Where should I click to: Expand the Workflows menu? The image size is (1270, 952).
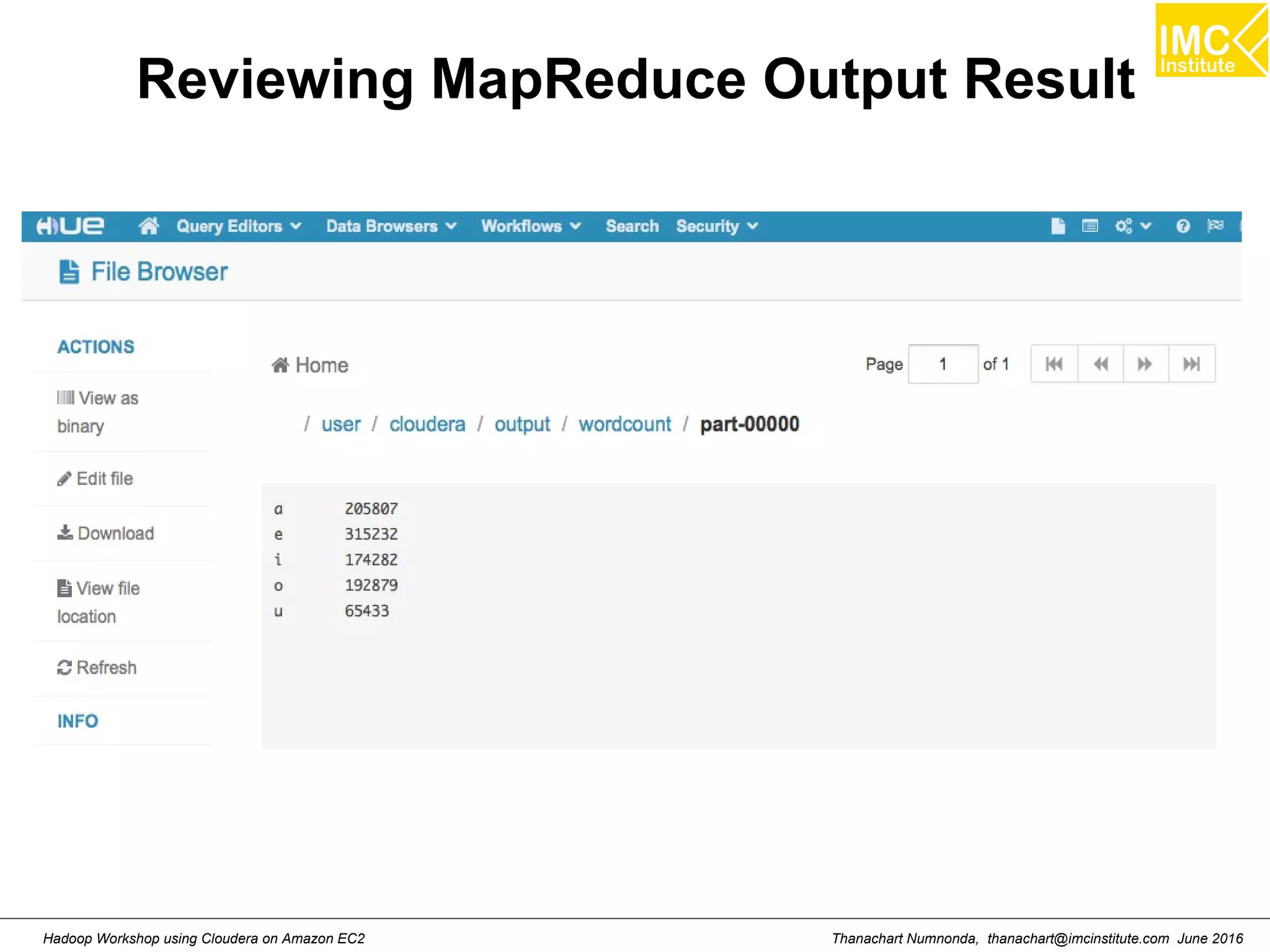[x=531, y=226]
